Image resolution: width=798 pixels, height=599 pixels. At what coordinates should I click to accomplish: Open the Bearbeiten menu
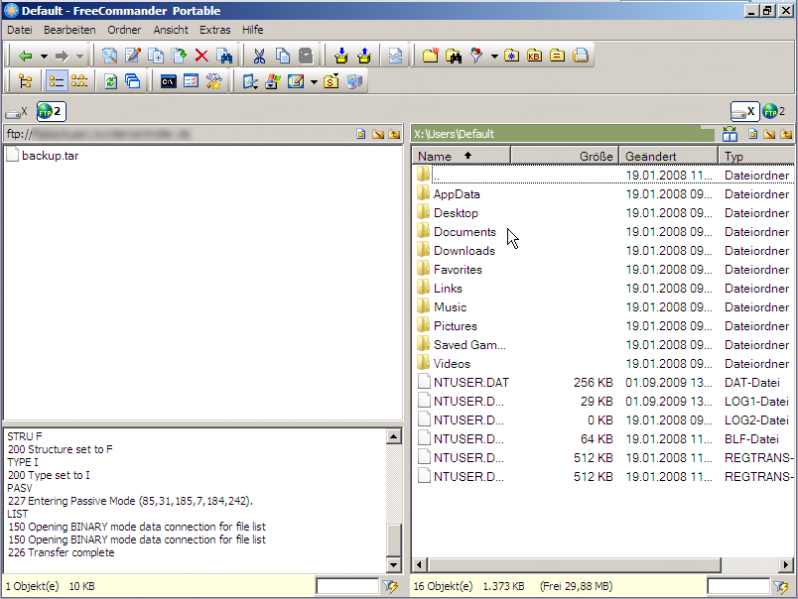coord(70,30)
